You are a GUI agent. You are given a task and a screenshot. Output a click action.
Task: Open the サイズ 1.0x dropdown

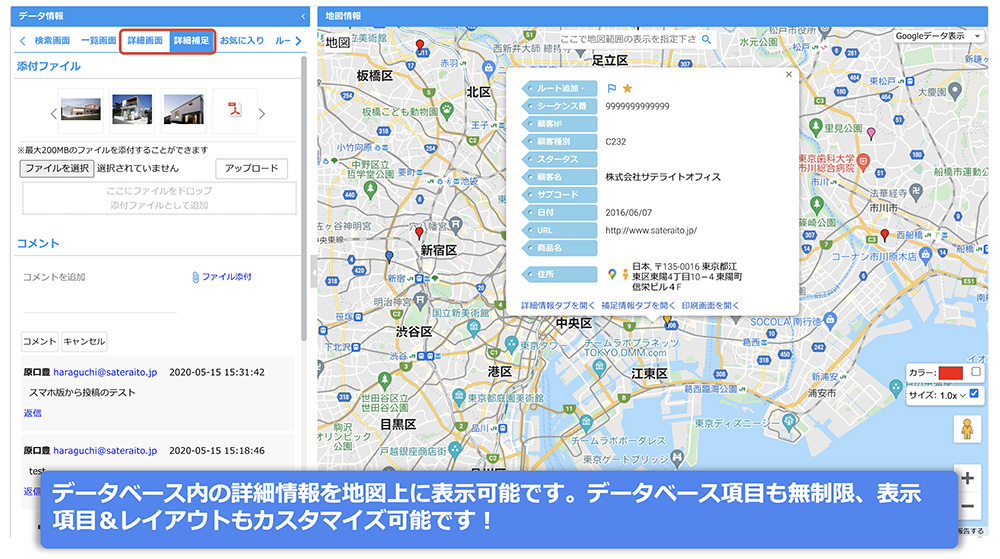click(953, 396)
